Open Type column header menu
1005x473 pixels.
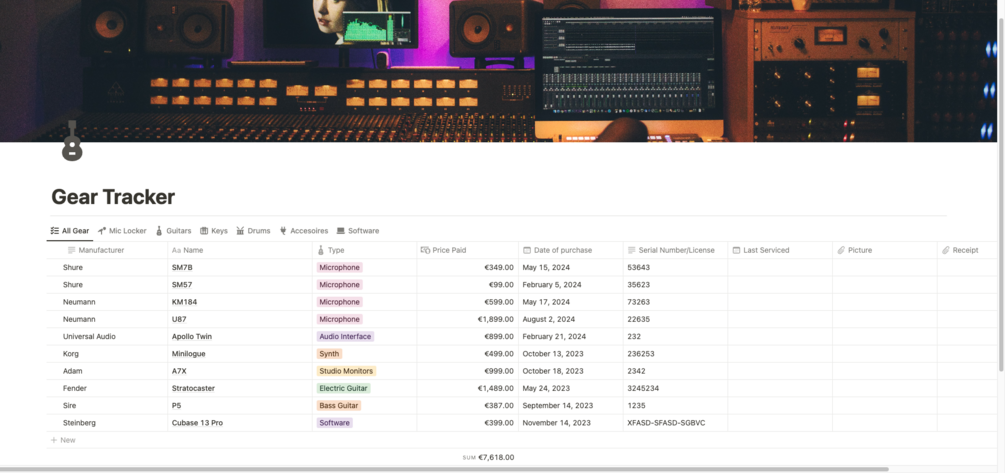coord(365,250)
